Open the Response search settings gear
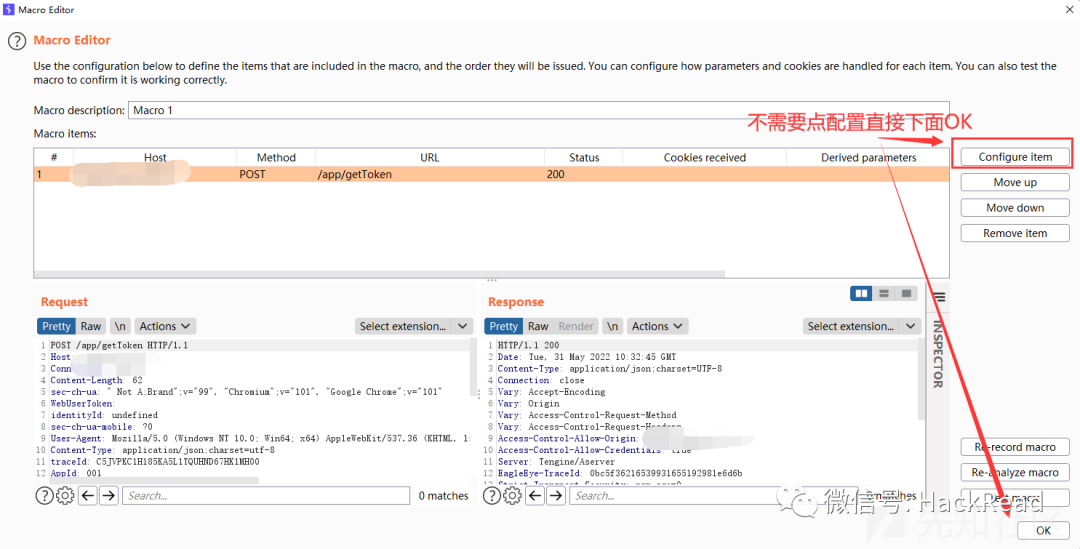Screen dimensions: 1080x549 512,495
